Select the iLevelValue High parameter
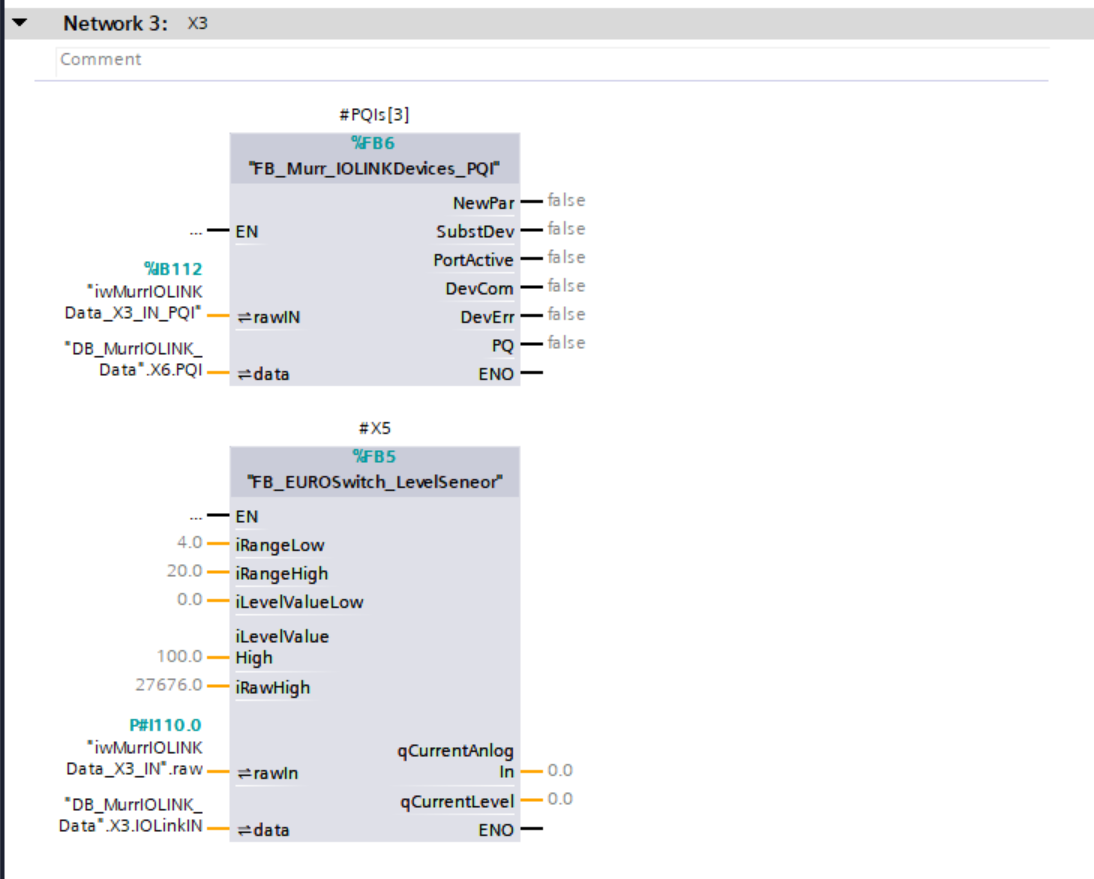 (282, 647)
